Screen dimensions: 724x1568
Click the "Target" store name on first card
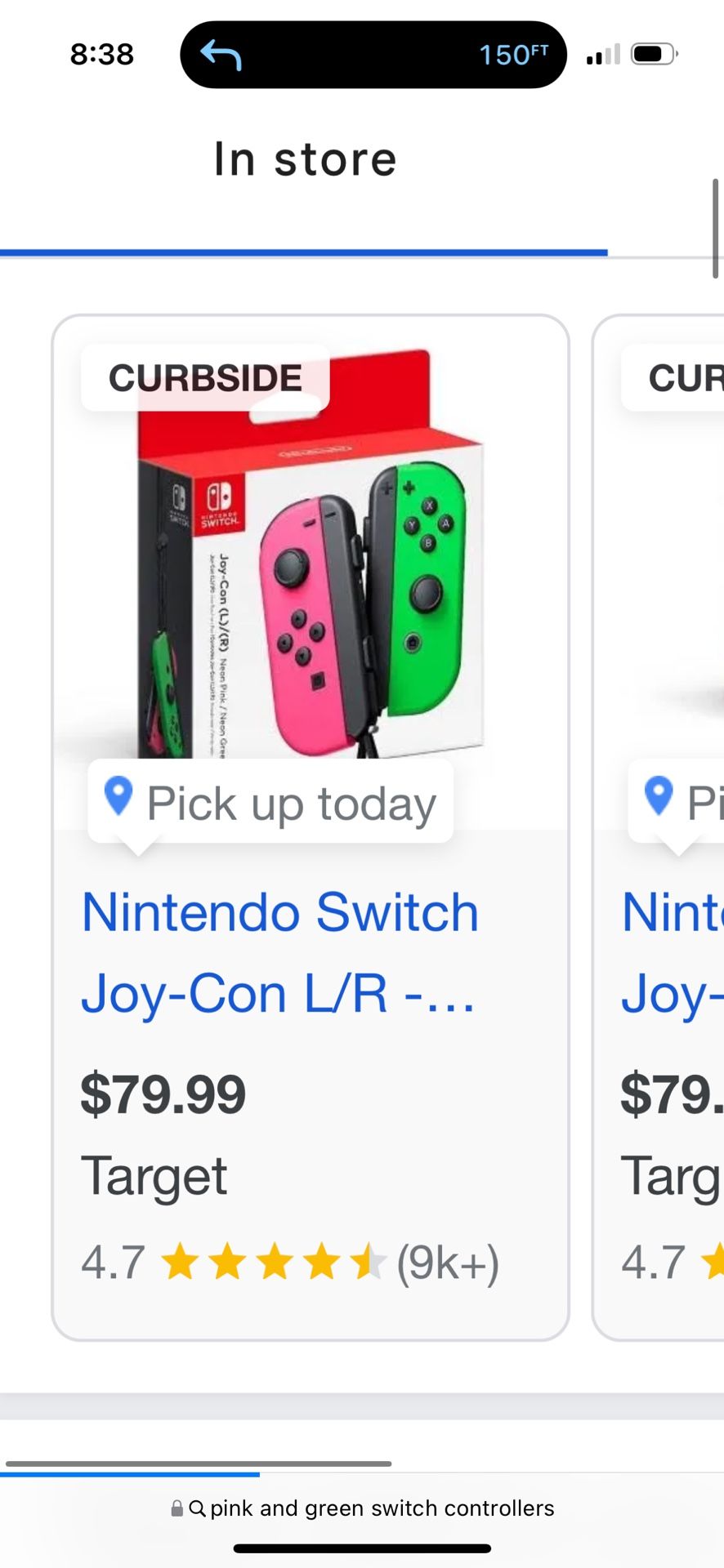(154, 1176)
